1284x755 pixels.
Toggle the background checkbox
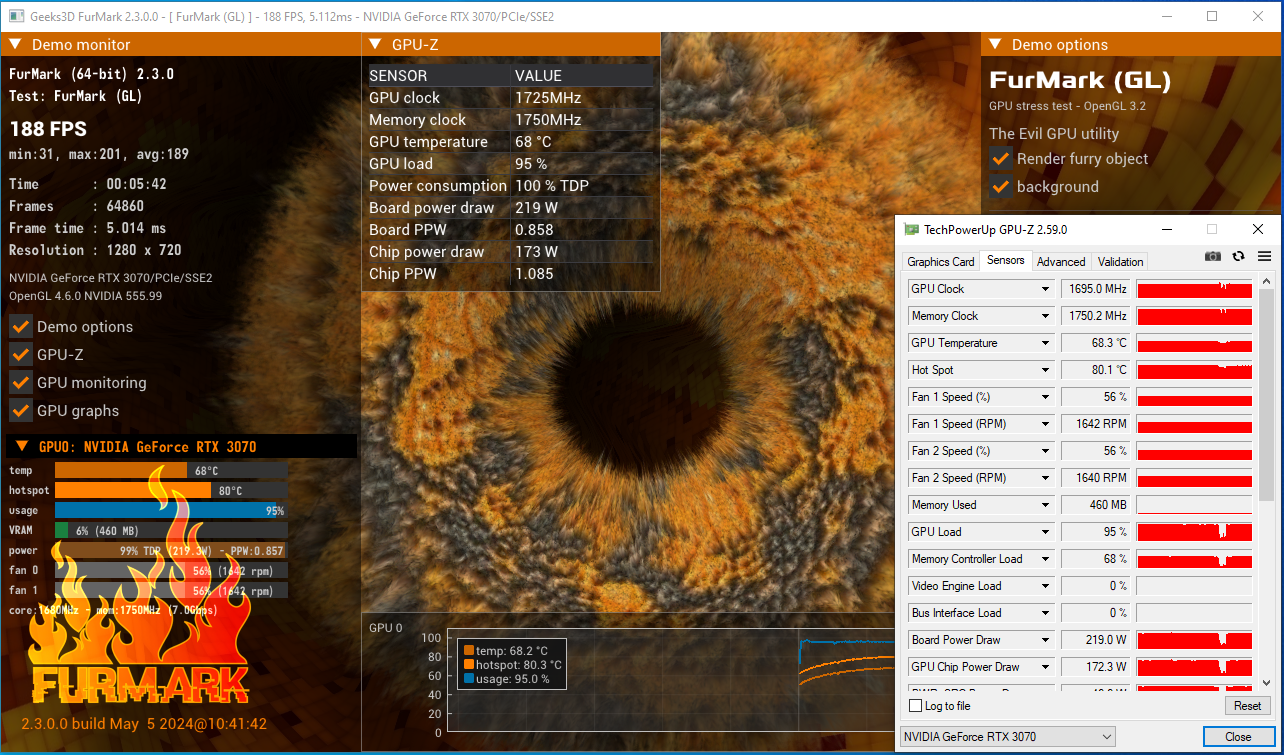click(1000, 187)
